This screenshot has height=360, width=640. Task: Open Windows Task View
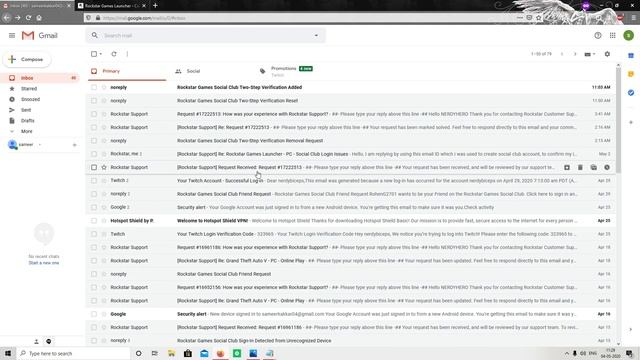coord(155,353)
